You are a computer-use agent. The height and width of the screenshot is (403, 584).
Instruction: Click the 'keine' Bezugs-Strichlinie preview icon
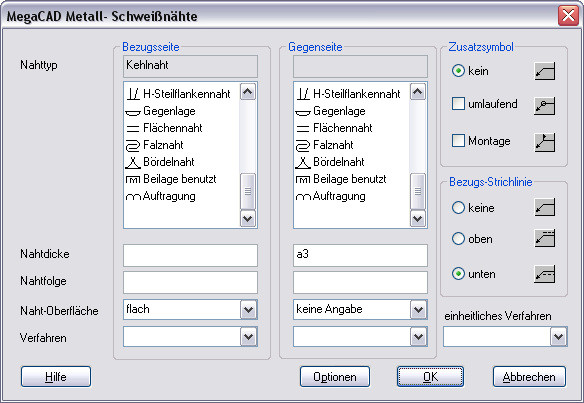click(x=545, y=207)
